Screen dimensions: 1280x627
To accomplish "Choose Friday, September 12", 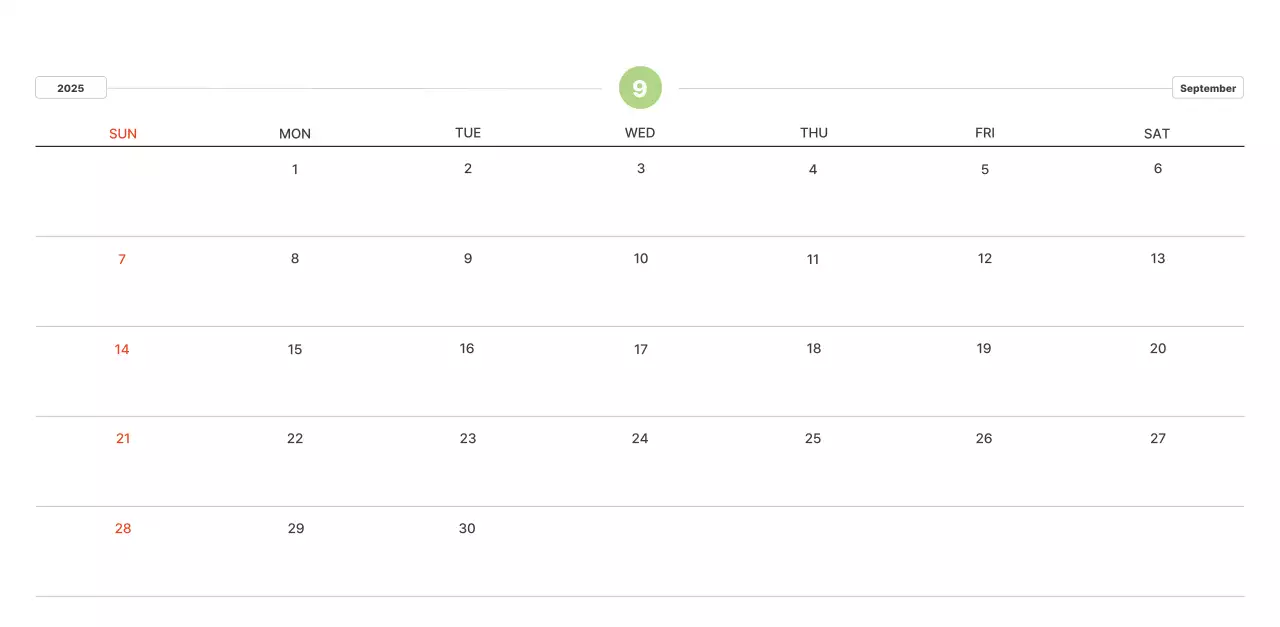I will [x=985, y=258].
